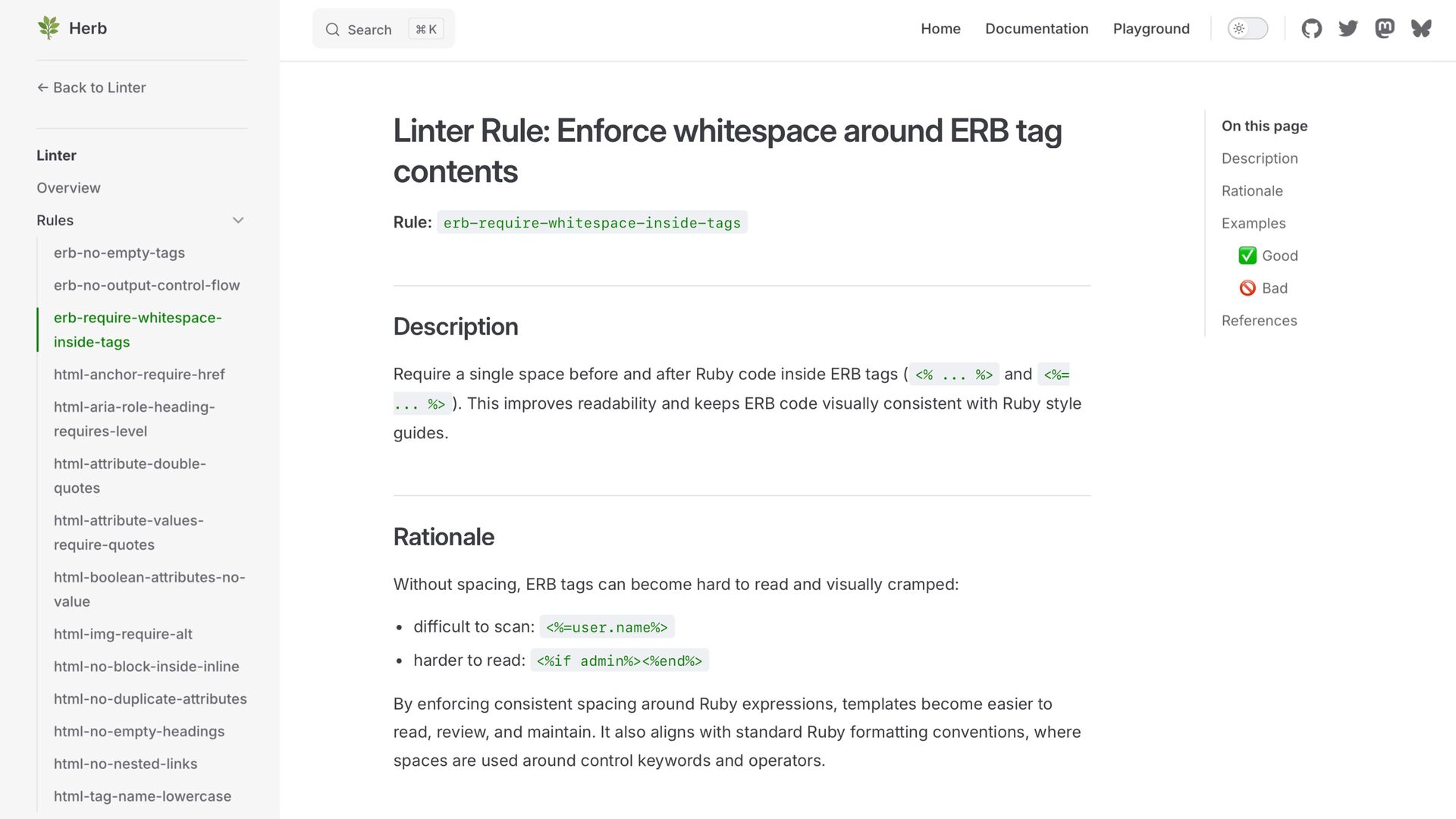
Task: Open the Linter Overview page
Action: [x=68, y=188]
